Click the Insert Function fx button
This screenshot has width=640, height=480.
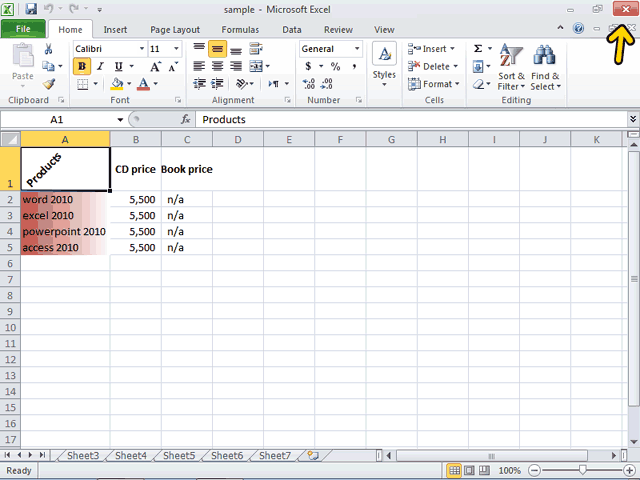click(x=186, y=119)
